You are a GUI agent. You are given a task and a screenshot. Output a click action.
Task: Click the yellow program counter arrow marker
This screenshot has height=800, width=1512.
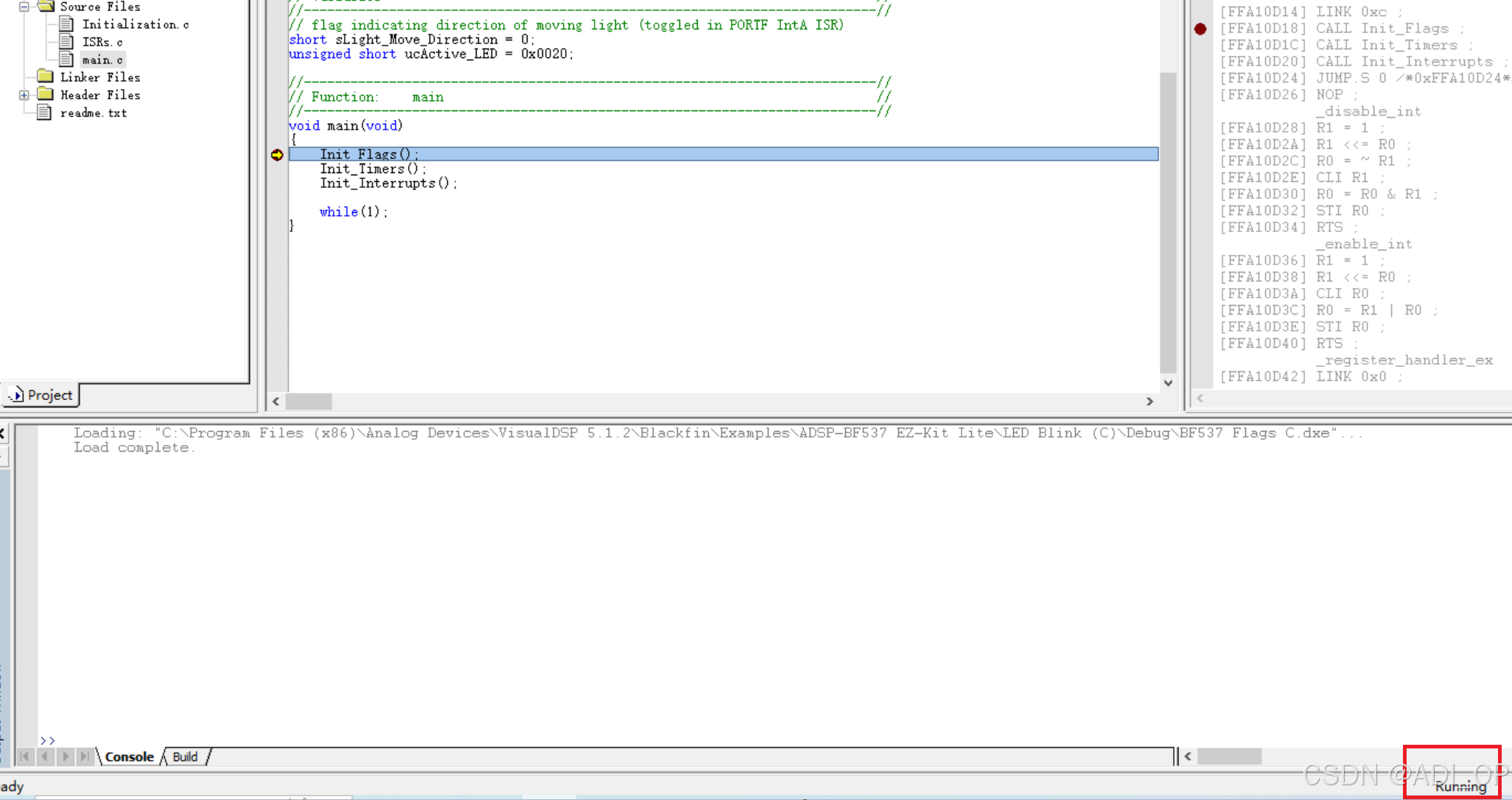click(277, 155)
